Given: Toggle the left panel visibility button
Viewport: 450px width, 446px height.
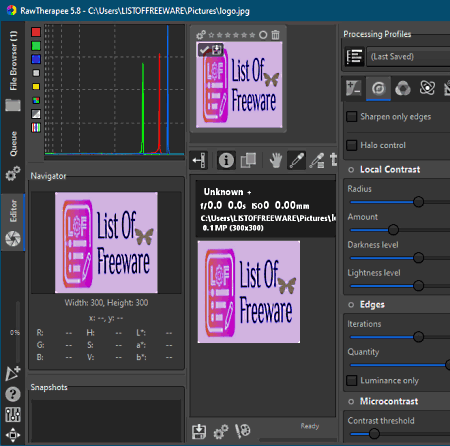Looking at the screenshot, I should coord(199,161).
